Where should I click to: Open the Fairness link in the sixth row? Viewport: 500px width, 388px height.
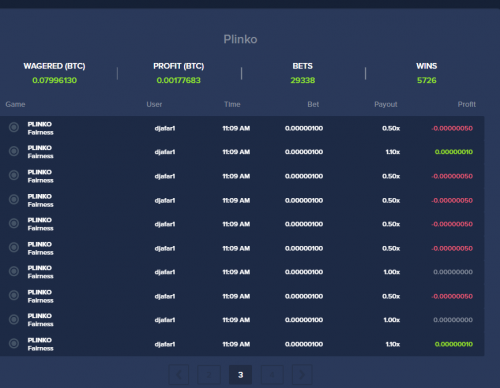tap(41, 253)
